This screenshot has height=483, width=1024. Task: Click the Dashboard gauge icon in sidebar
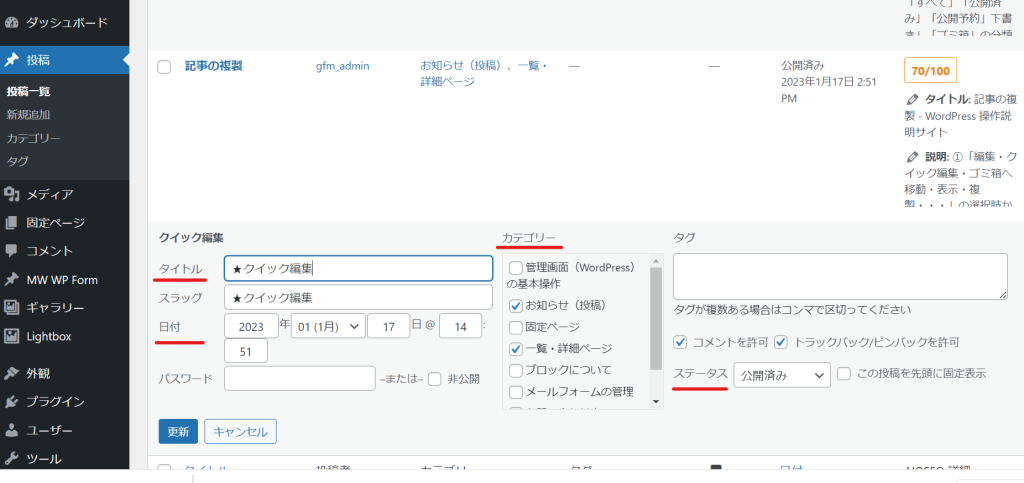point(12,22)
